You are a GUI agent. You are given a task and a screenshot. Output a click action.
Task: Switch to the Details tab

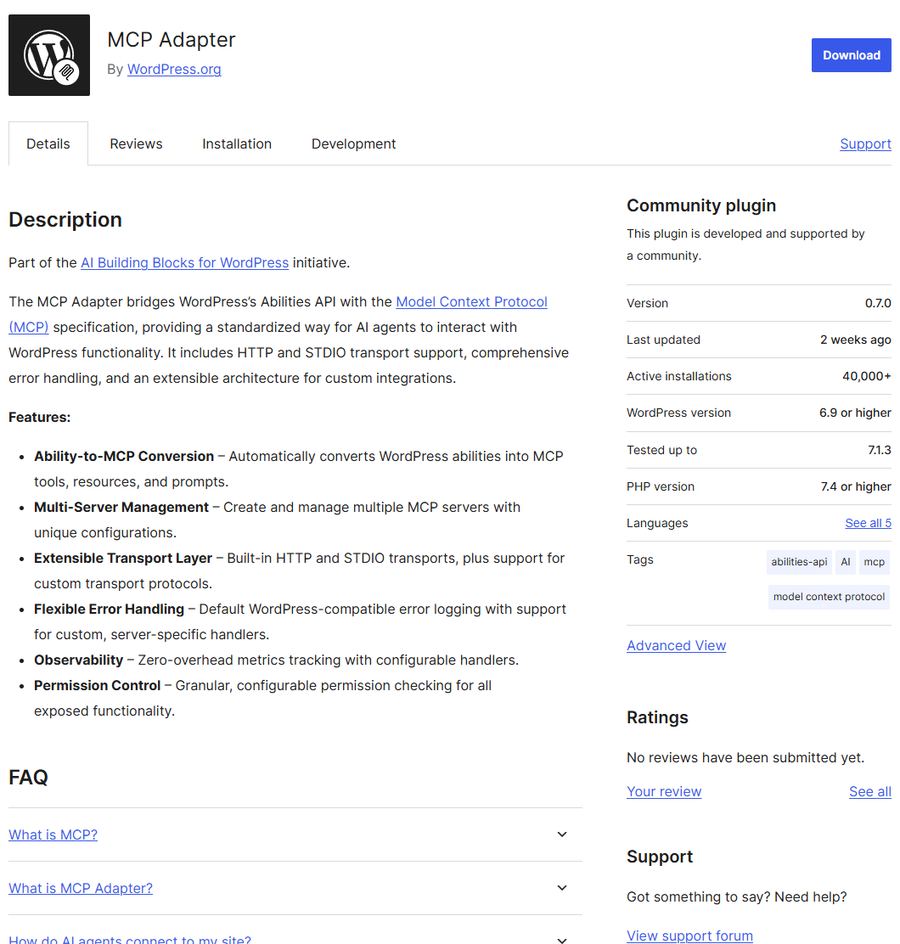point(48,144)
